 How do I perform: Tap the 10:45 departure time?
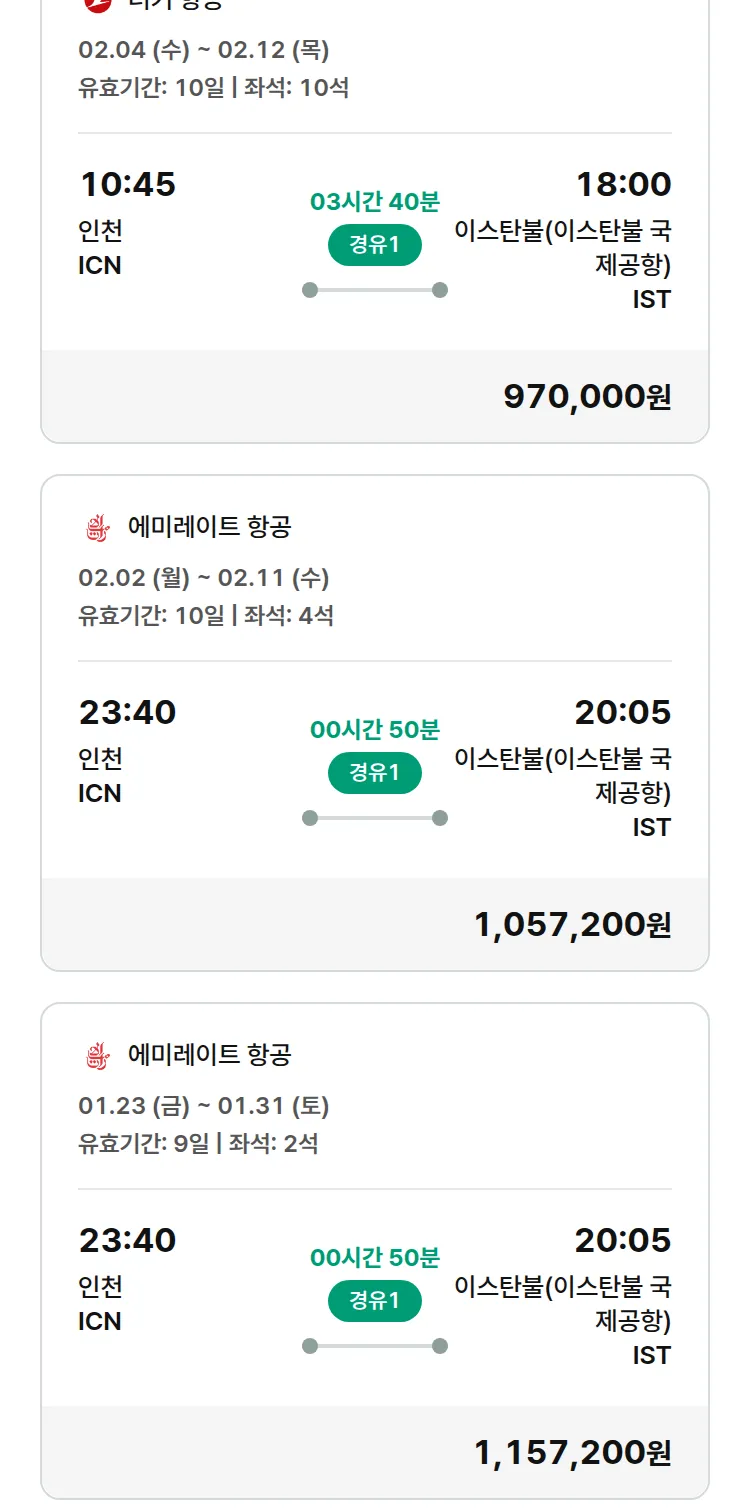tap(127, 185)
